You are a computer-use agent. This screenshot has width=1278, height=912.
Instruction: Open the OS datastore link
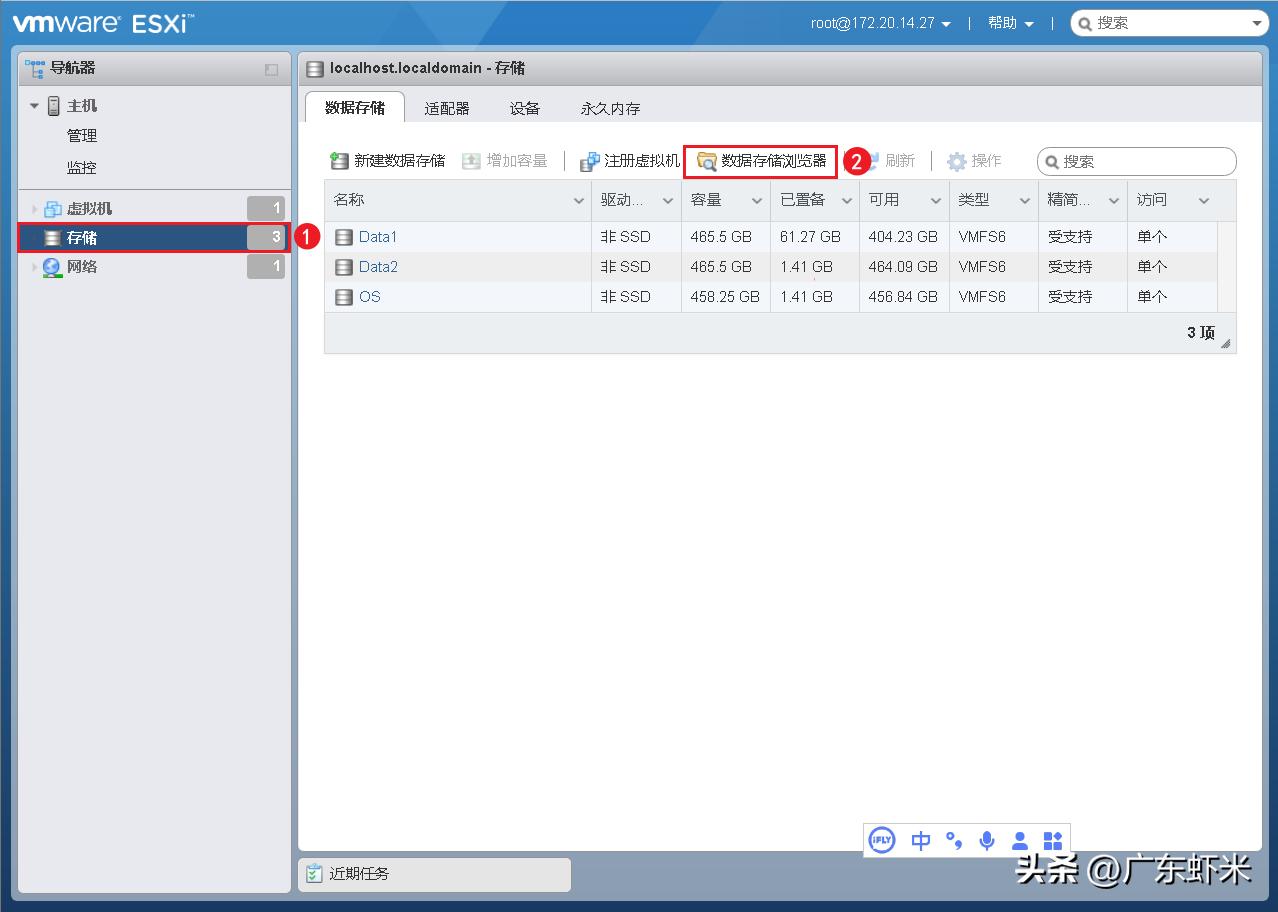click(x=369, y=297)
